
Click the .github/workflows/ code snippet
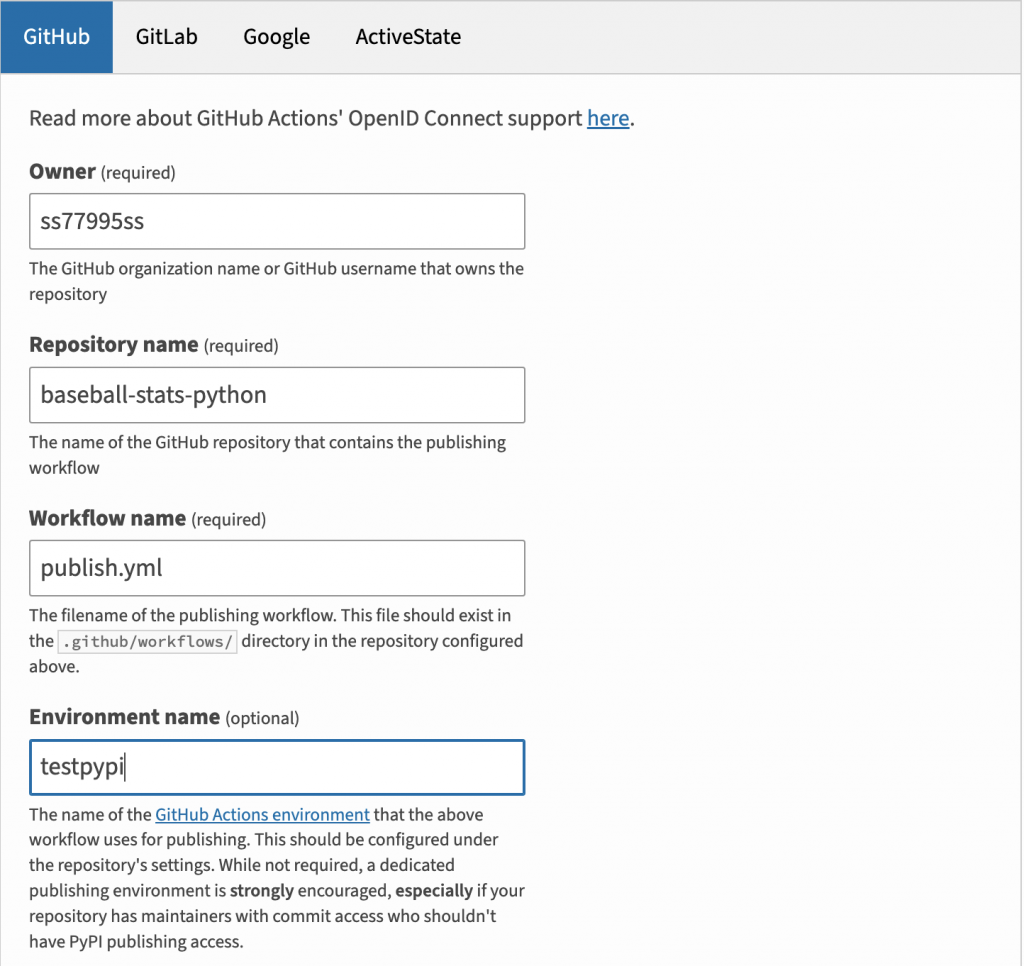[x=148, y=641]
